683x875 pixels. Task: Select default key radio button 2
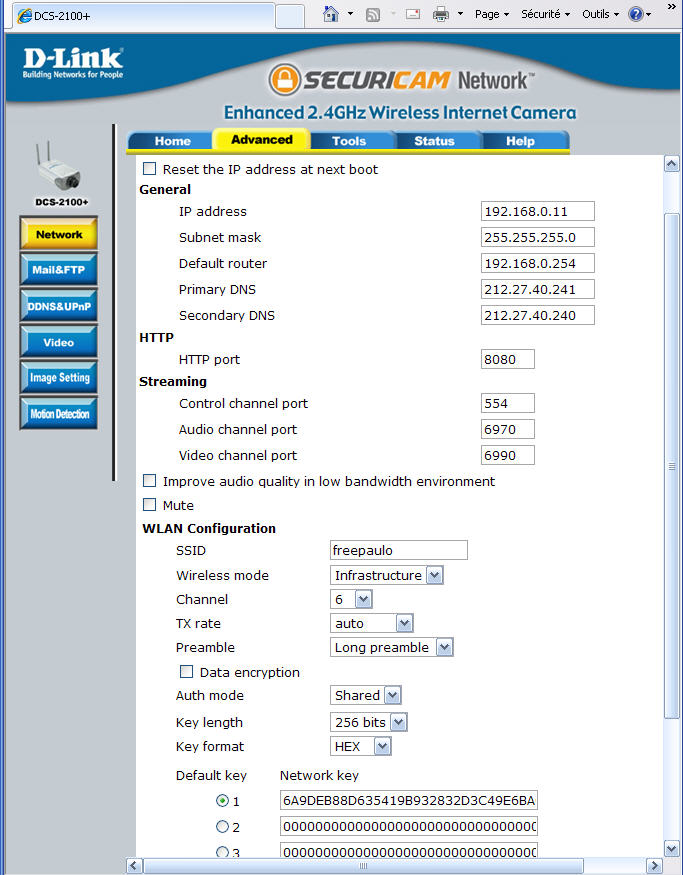pos(222,826)
